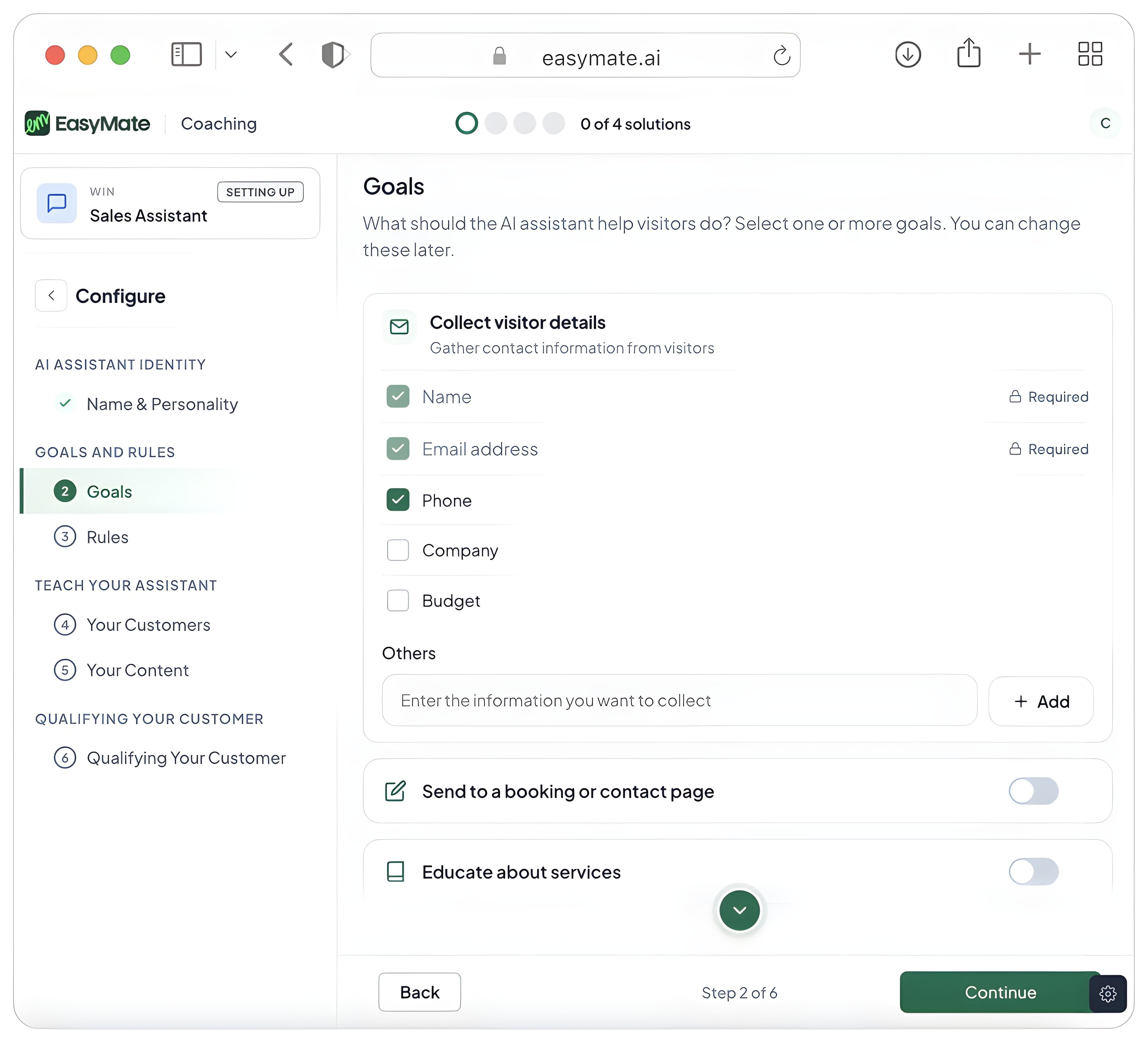
Task: Click the first solutions progress circle
Action: 467,124
